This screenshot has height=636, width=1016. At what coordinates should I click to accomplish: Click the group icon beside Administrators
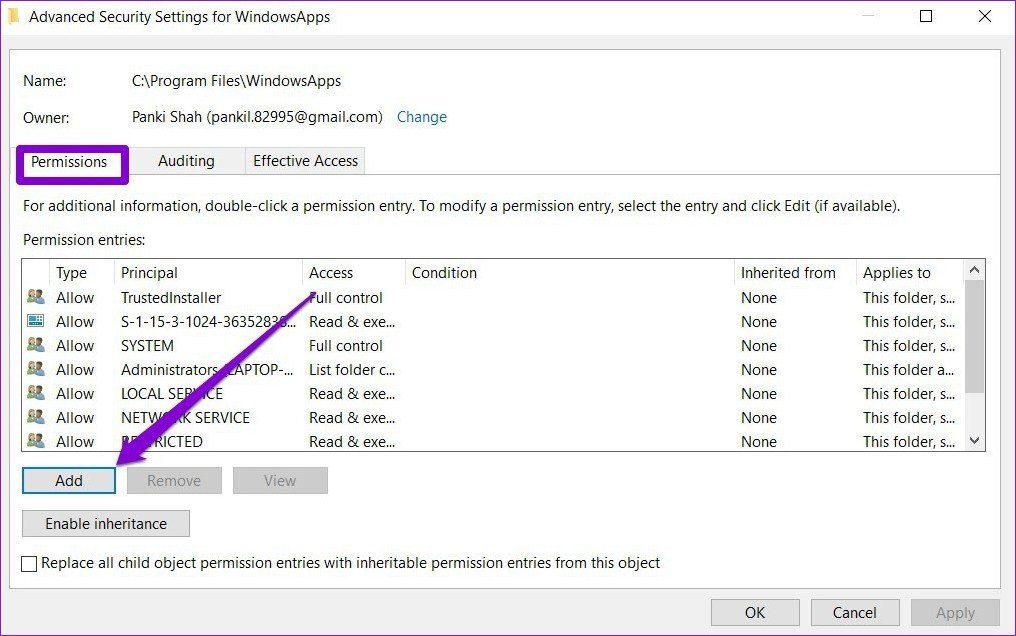[36, 369]
